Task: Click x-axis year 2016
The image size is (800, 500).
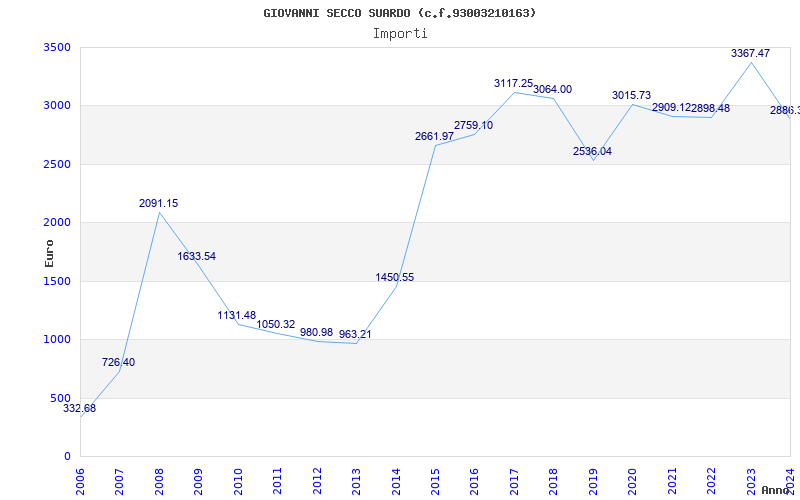Action: [x=474, y=482]
